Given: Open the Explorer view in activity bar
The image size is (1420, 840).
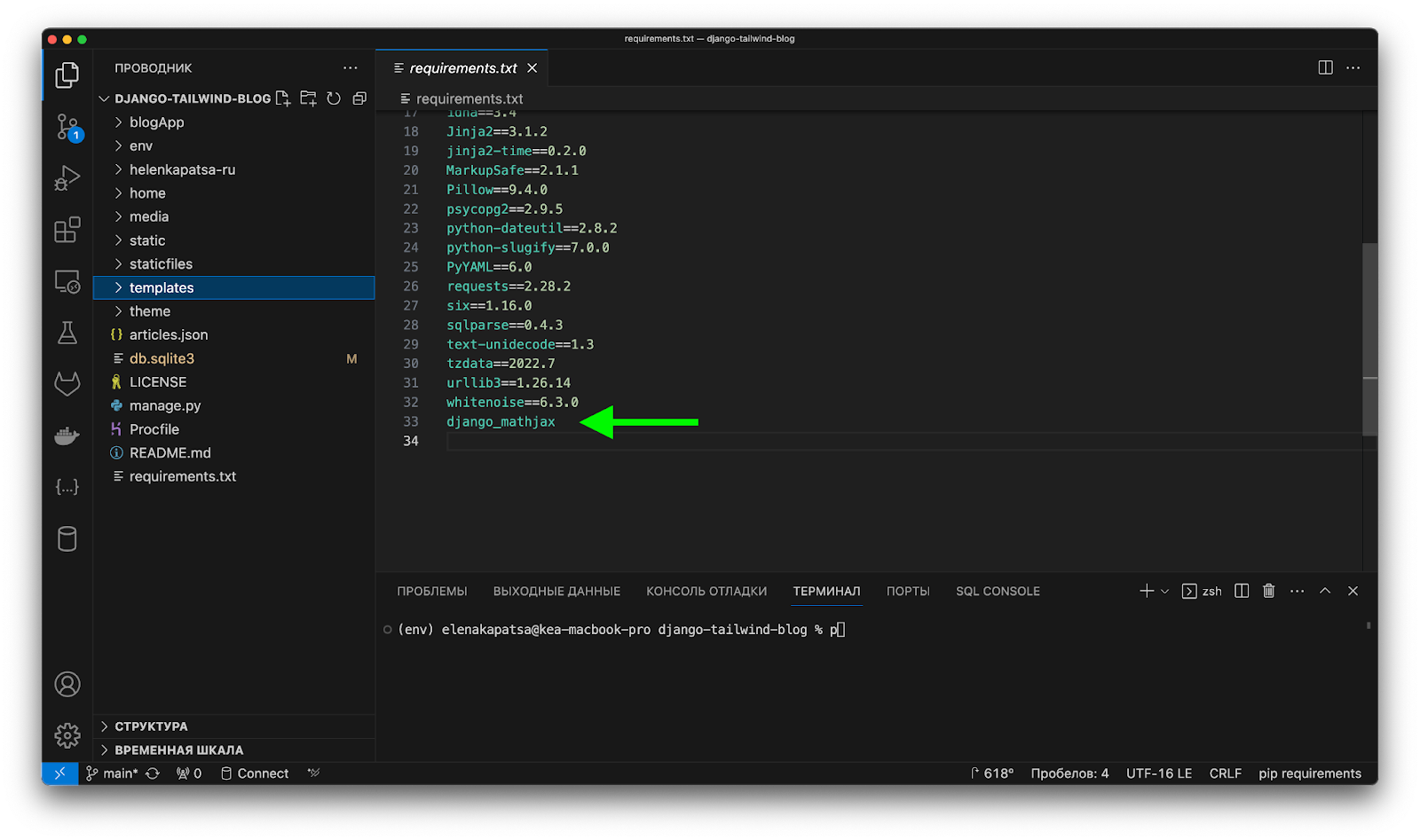Looking at the screenshot, I should [67, 75].
